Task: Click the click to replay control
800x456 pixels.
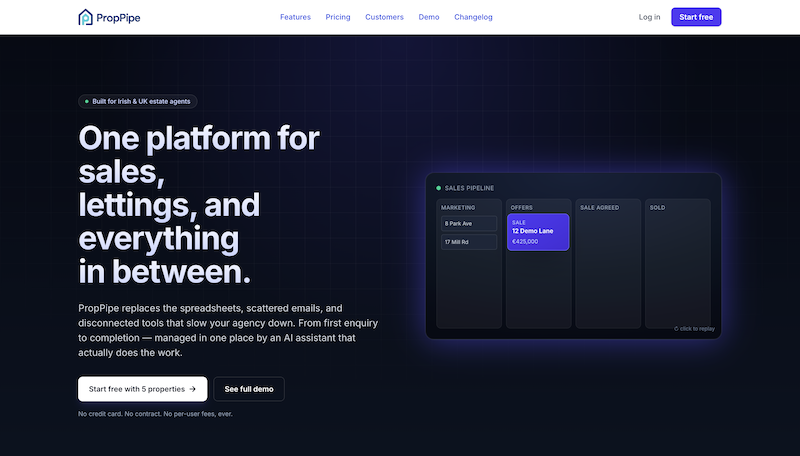Action: point(694,328)
